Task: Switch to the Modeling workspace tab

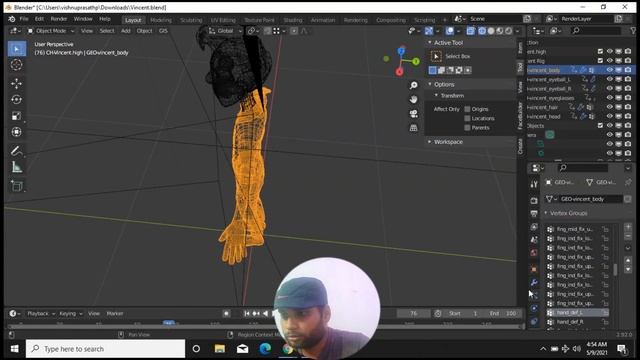Action: [x=161, y=20]
